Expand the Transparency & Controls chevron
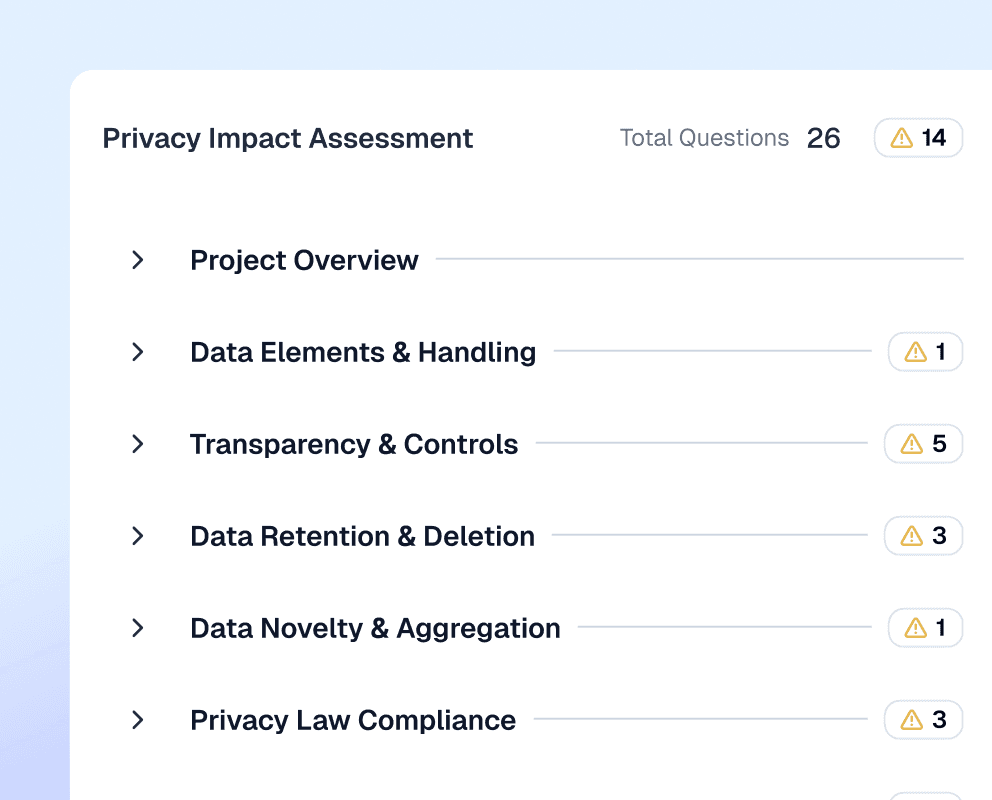The width and height of the screenshot is (992, 800). point(138,444)
